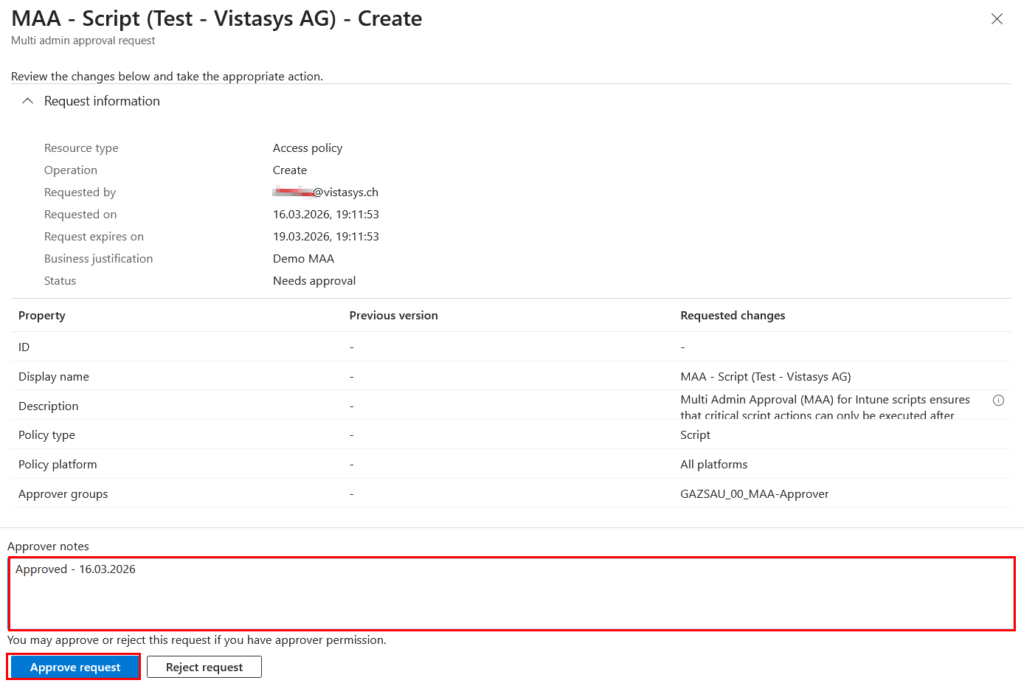Close the MAA Script Create panel

(x=996, y=18)
